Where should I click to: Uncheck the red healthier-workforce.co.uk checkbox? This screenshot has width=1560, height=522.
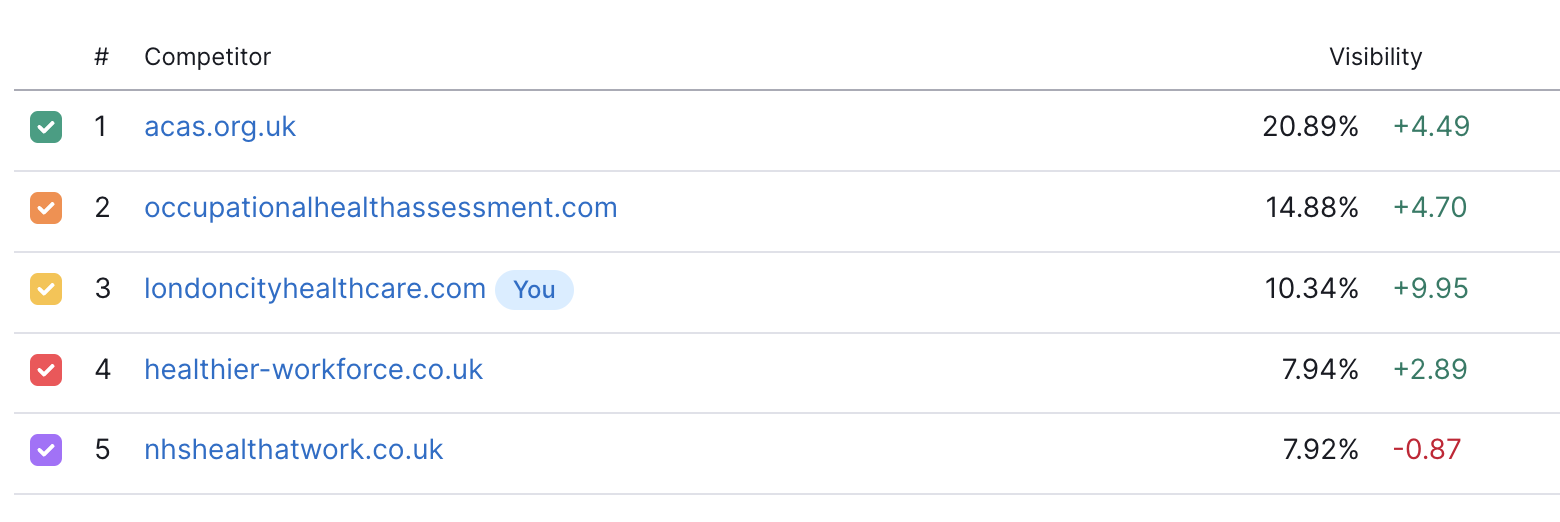point(46,370)
